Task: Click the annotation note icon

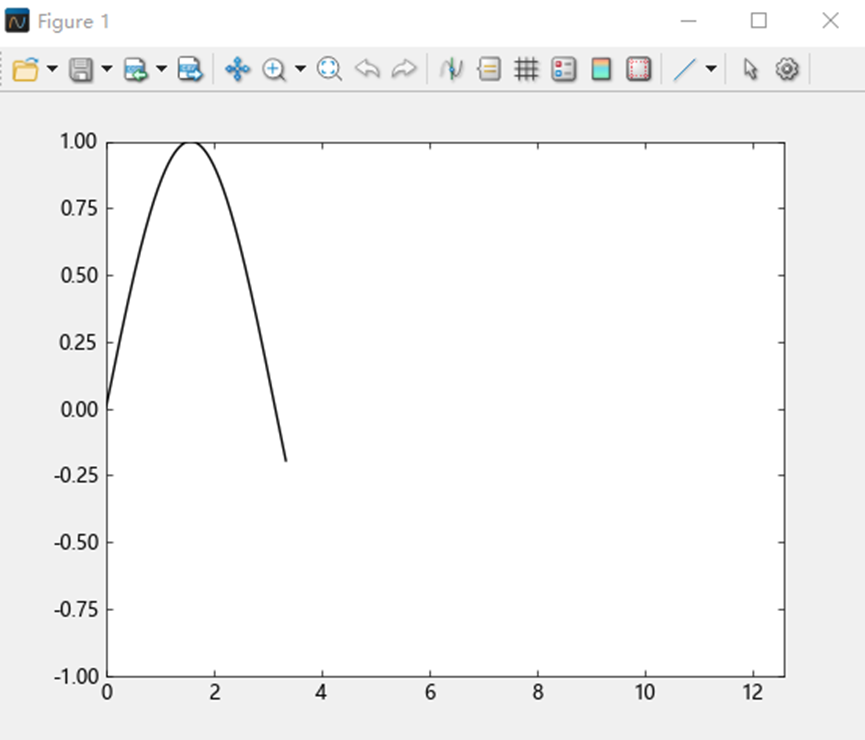Action: tap(489, 70)
